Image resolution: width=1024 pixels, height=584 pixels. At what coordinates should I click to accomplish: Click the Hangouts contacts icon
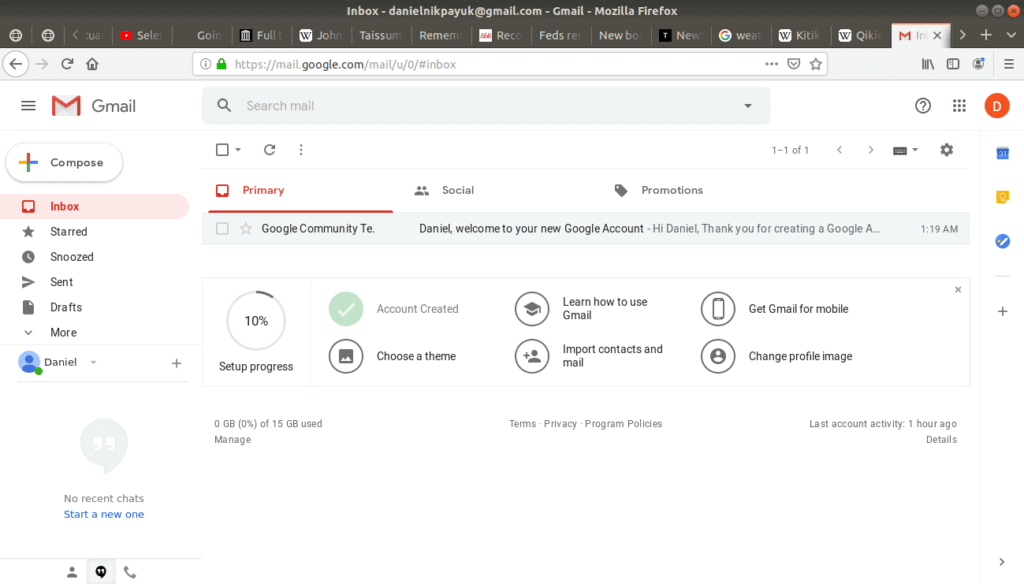[x=72, y=572]
